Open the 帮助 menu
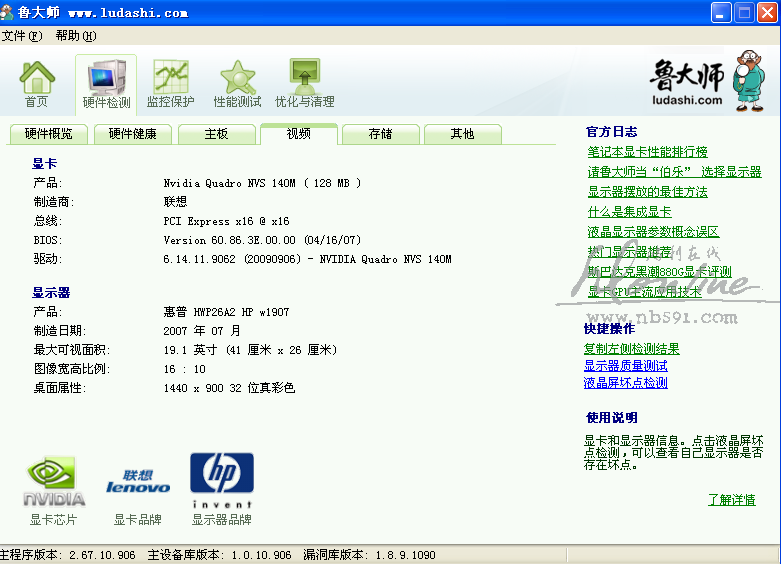This screenshot has width=781, height=564. coord(75,36)
